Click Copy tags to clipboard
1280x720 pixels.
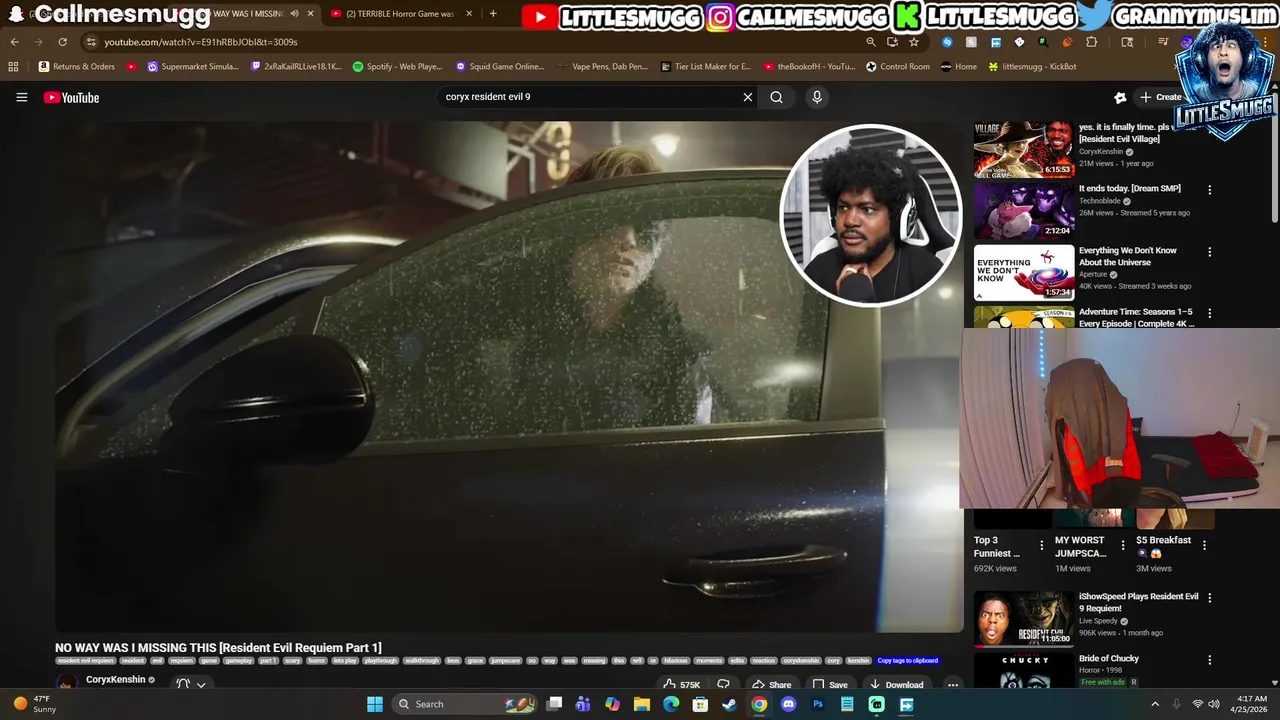click(908, 660)
